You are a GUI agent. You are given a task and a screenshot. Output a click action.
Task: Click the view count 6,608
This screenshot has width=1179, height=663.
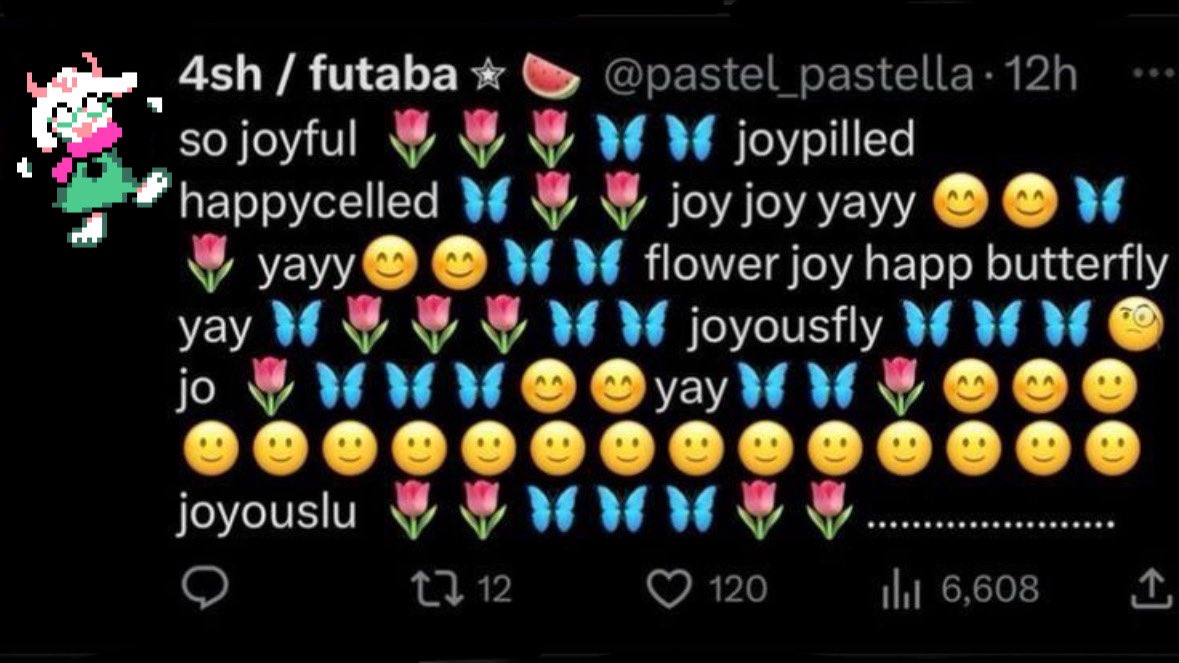[x=990, y=589]
